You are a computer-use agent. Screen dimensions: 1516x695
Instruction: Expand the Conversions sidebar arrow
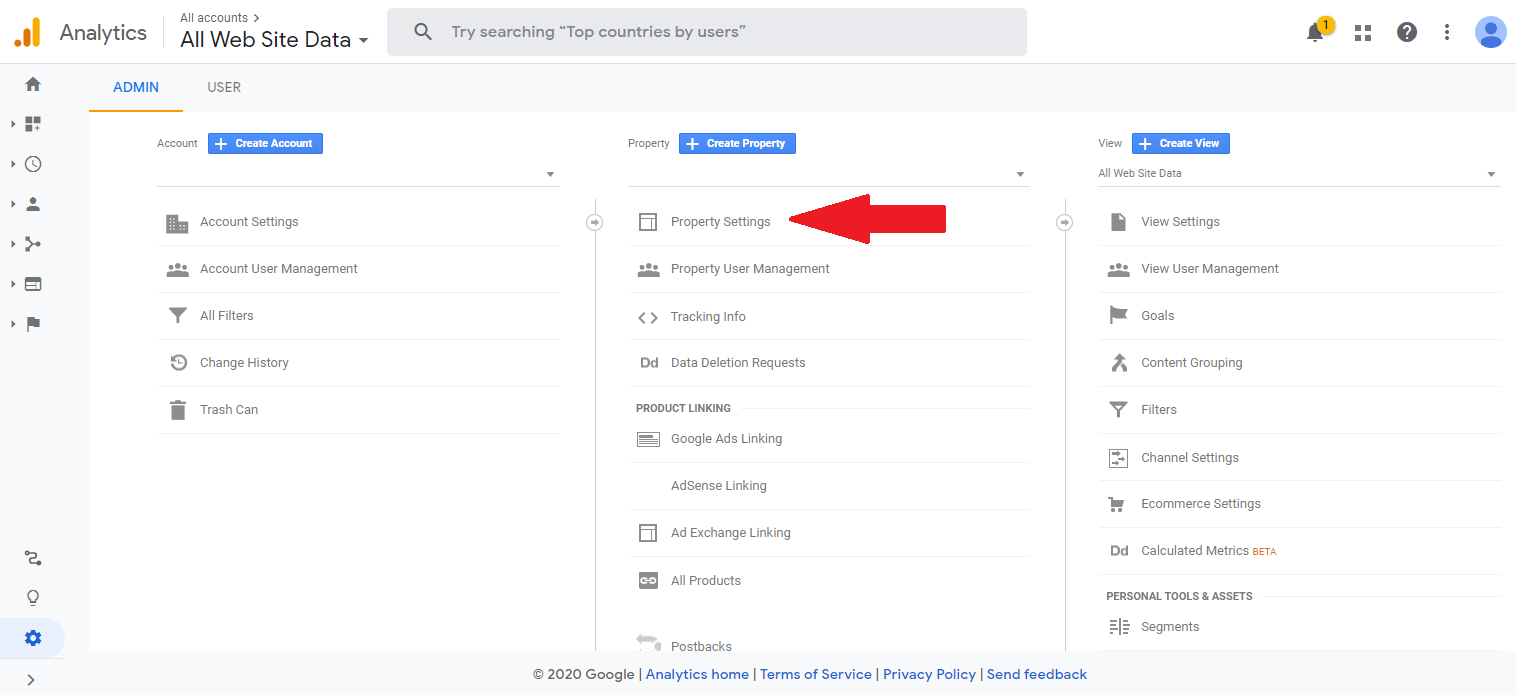pos(14,324)
